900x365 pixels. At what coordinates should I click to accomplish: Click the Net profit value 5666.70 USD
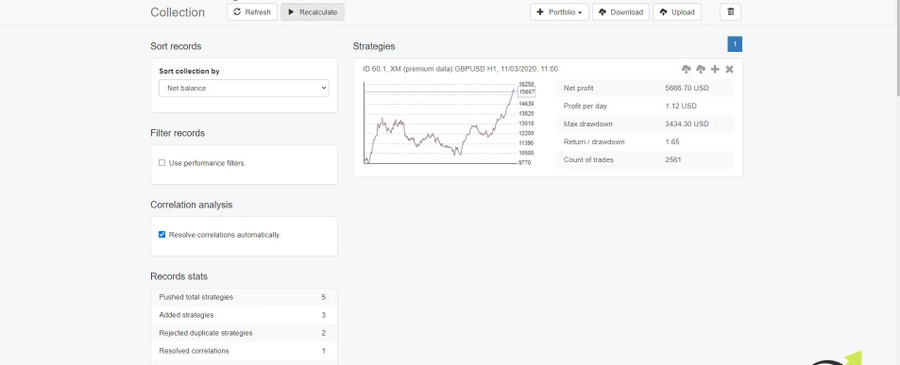[687, 88]
